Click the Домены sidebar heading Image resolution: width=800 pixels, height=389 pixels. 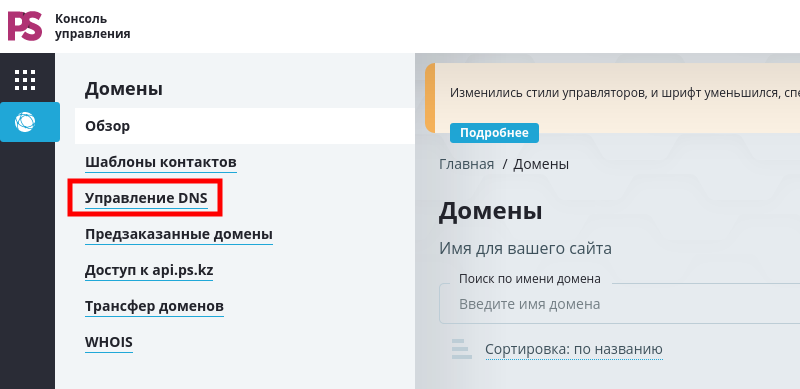[123, 89]
